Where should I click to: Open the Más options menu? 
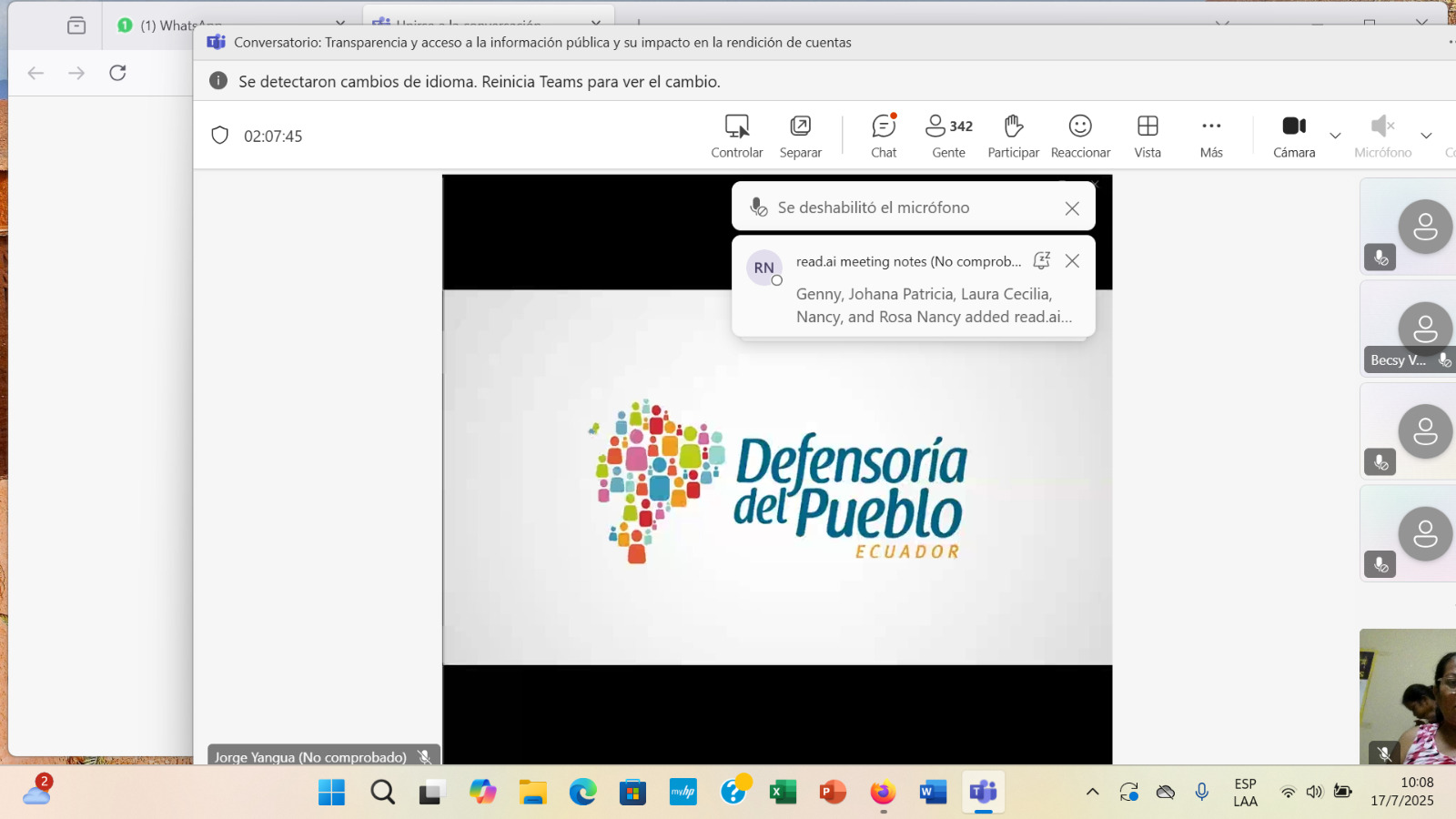tap(1211, 136)
